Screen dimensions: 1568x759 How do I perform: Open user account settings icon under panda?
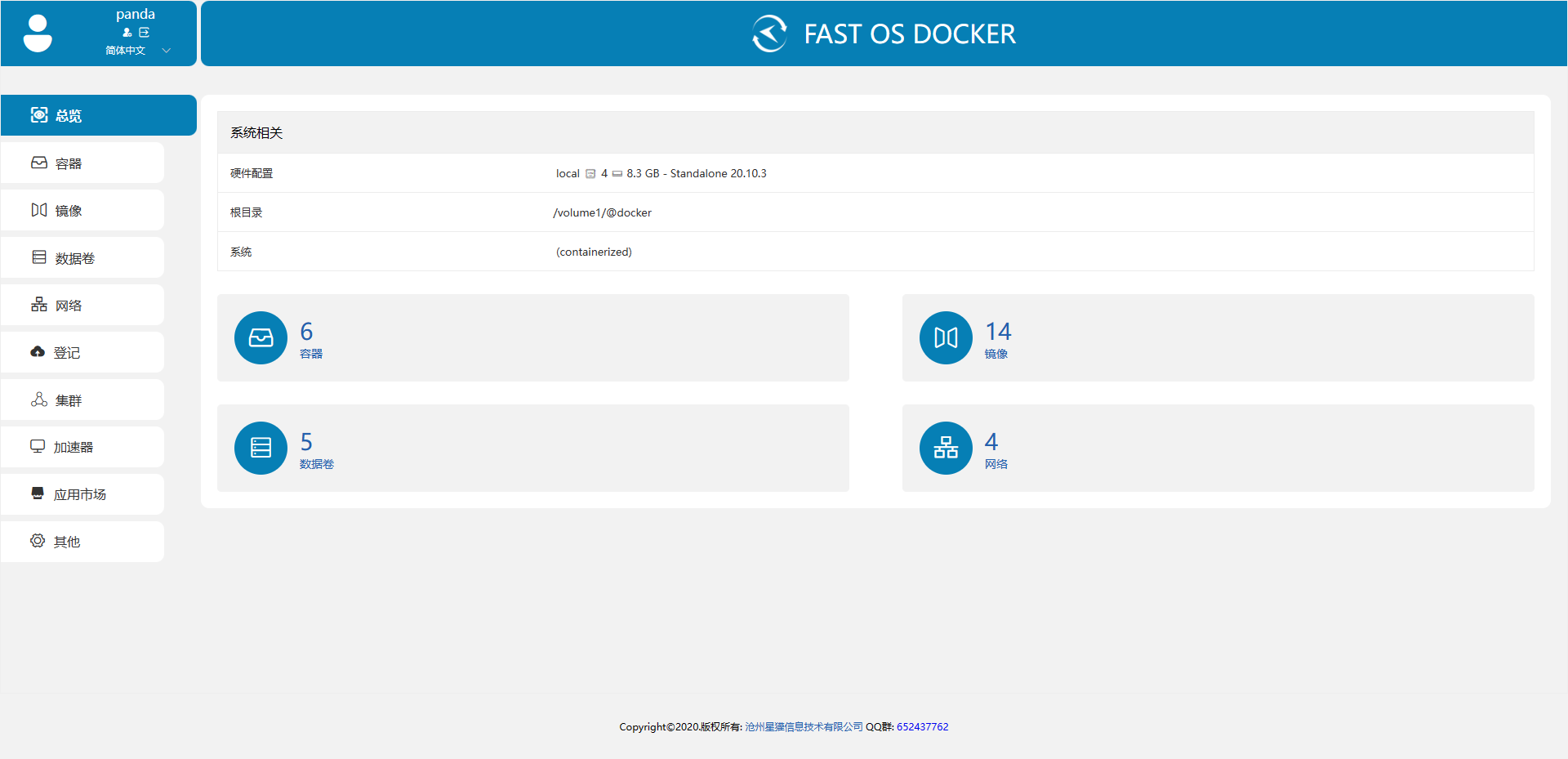click(x=127, y=33)
